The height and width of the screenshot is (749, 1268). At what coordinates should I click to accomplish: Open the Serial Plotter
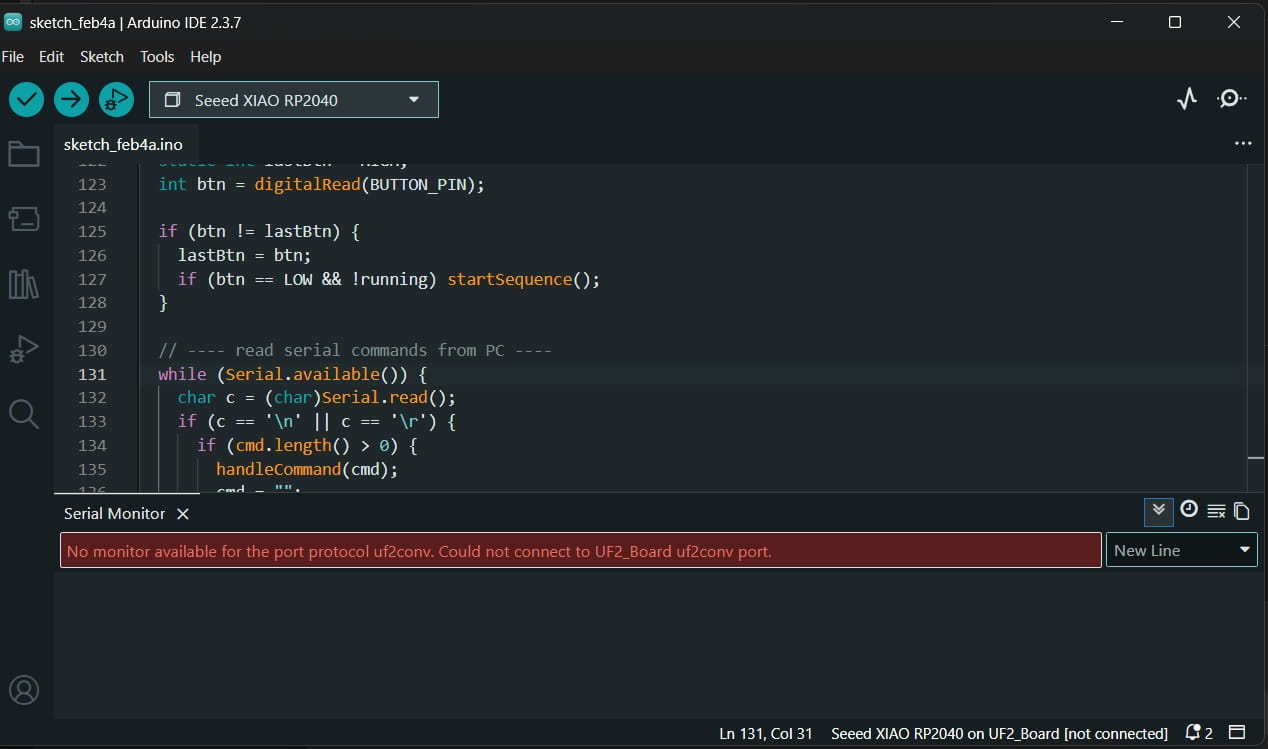click(x=1187, y=99)
